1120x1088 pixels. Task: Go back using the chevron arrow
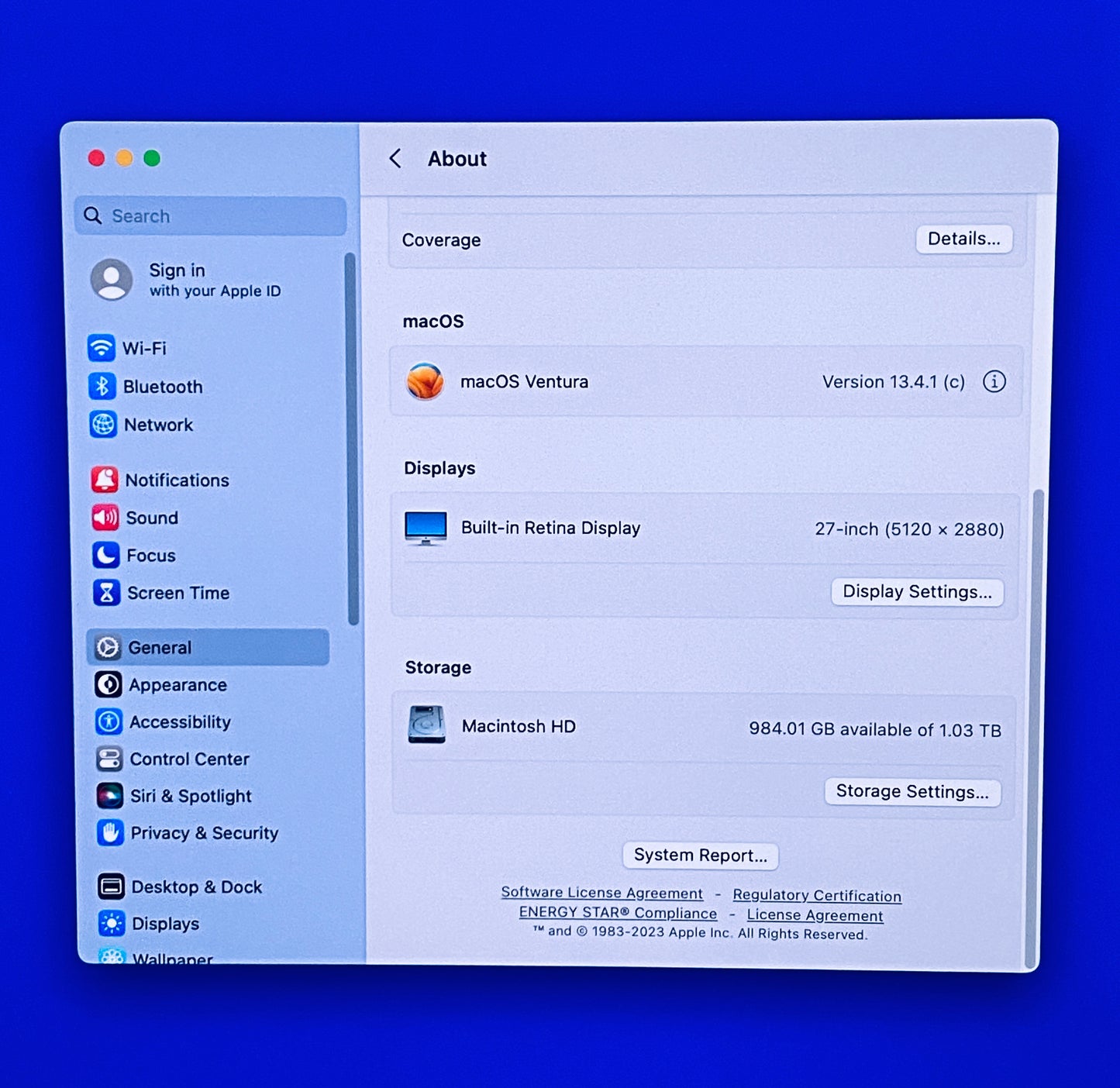[x=395, y=159]
